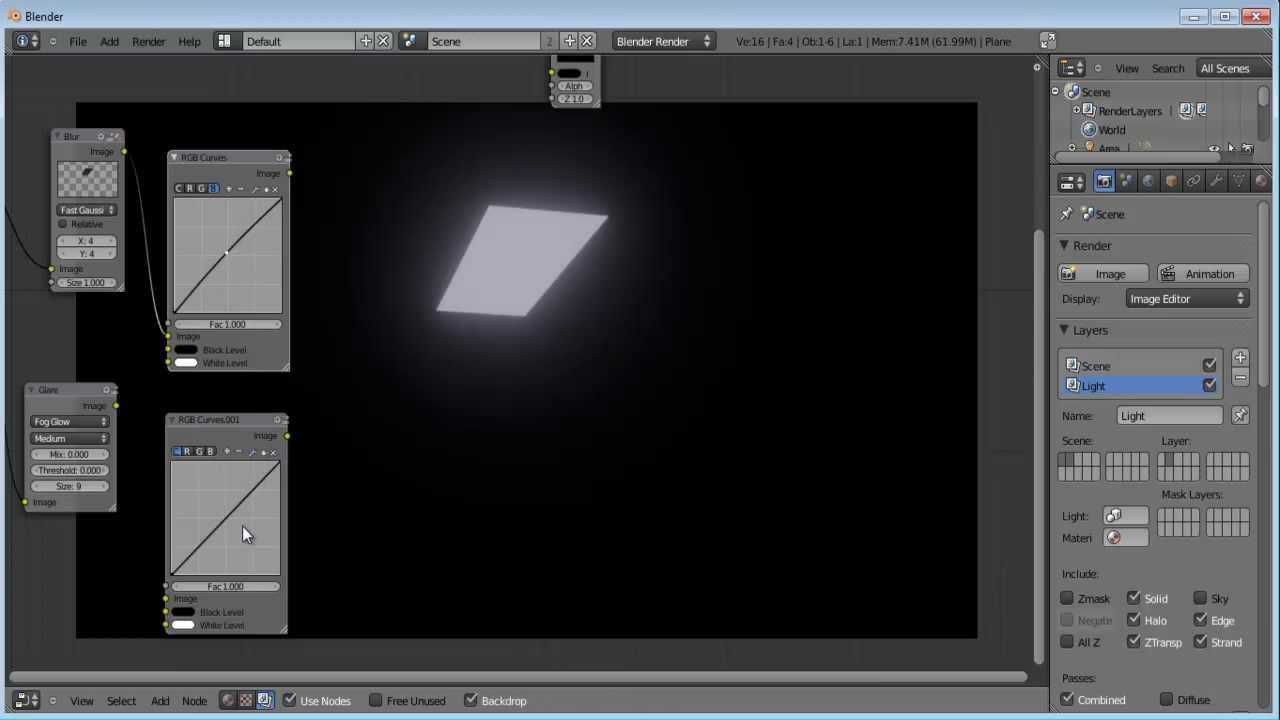The image size is (1280, 720).
Task: Open the File menu
Action: click(77, 41)
